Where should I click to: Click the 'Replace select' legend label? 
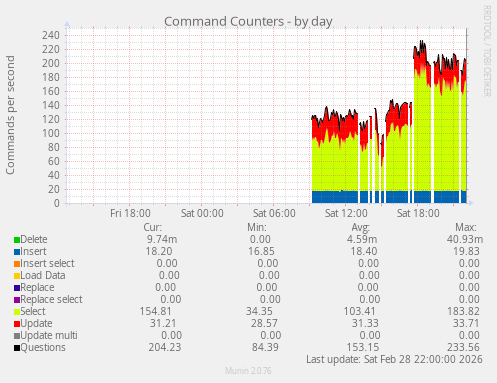tap(51, 299)
